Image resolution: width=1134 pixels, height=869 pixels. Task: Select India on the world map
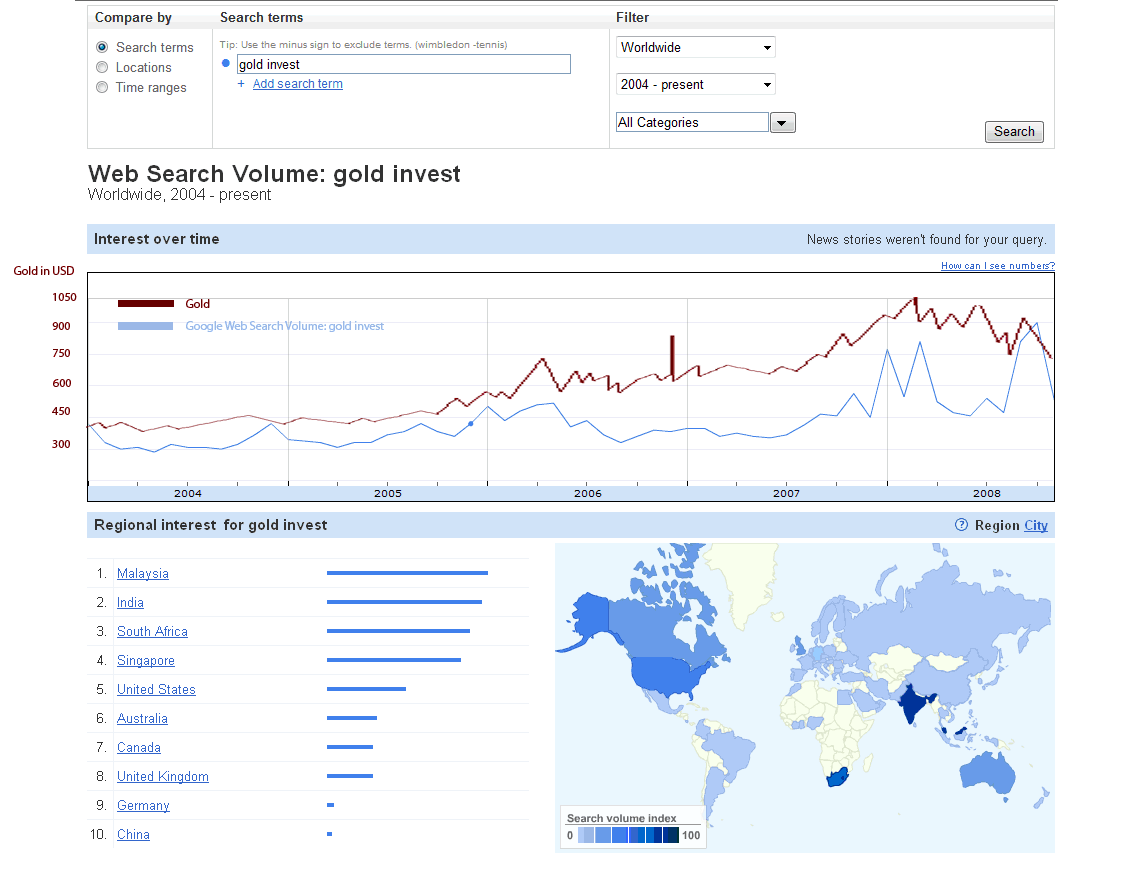pos(914,702)
